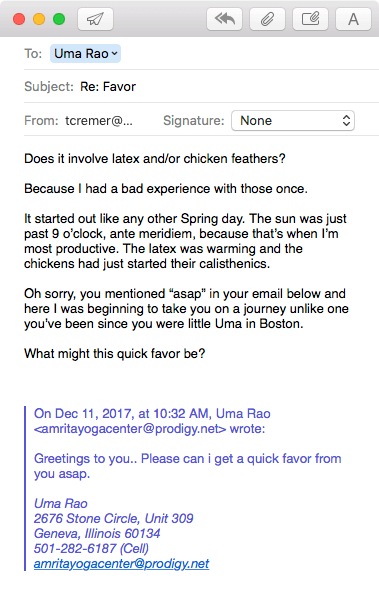Open the markup attachment icon
Screen dimensions: 379x603
tap(311, 19)
